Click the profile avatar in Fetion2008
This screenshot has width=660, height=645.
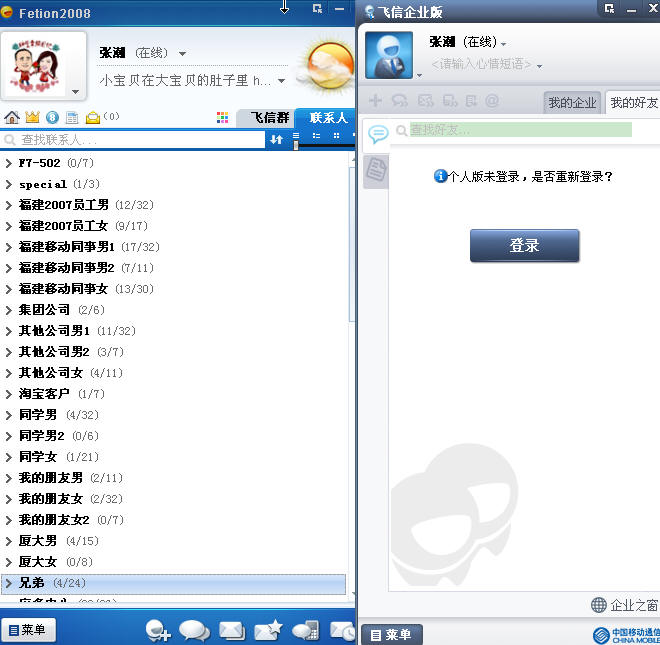coord(37,66)
